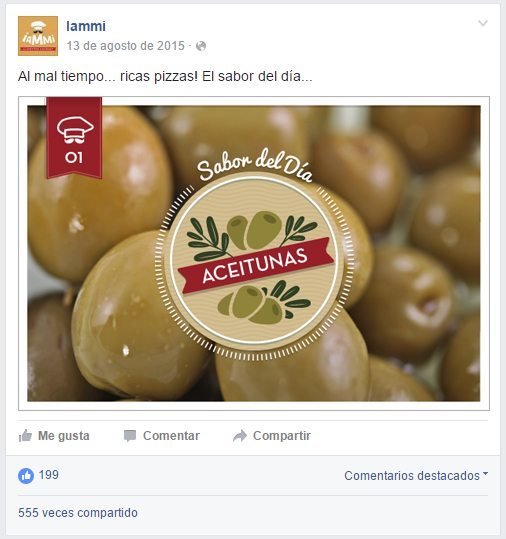
Task: Open the Iammi page profile picture
Action: pyautogui.click(x=38, y=36)
